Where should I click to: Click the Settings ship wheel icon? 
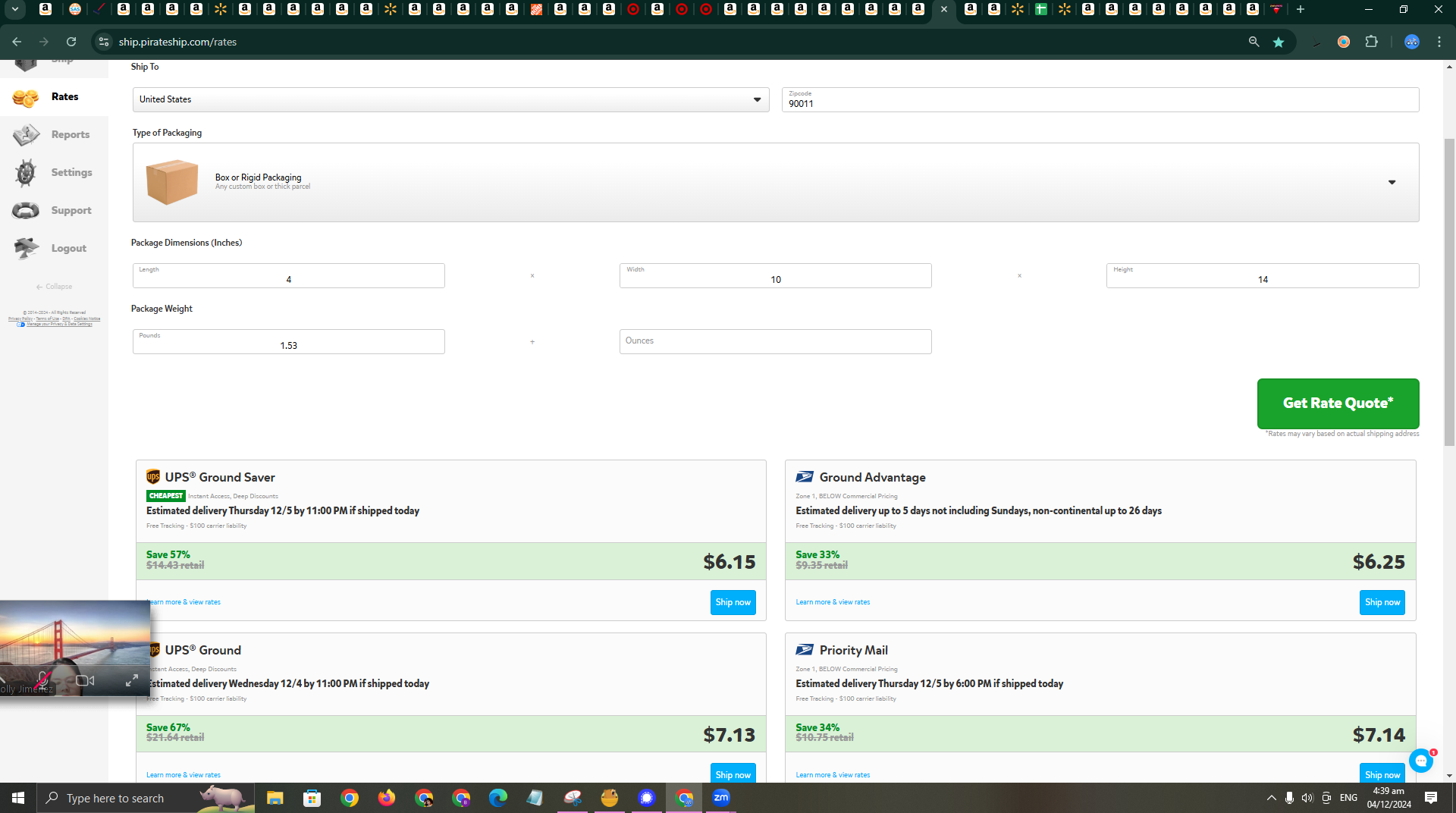25,173
